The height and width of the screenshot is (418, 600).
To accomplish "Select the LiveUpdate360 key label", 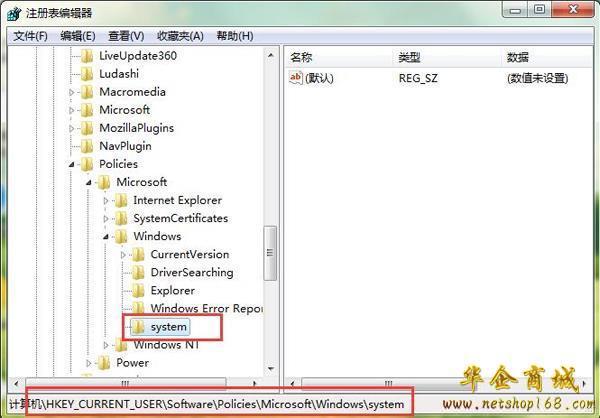I will (x=138, y=56).
